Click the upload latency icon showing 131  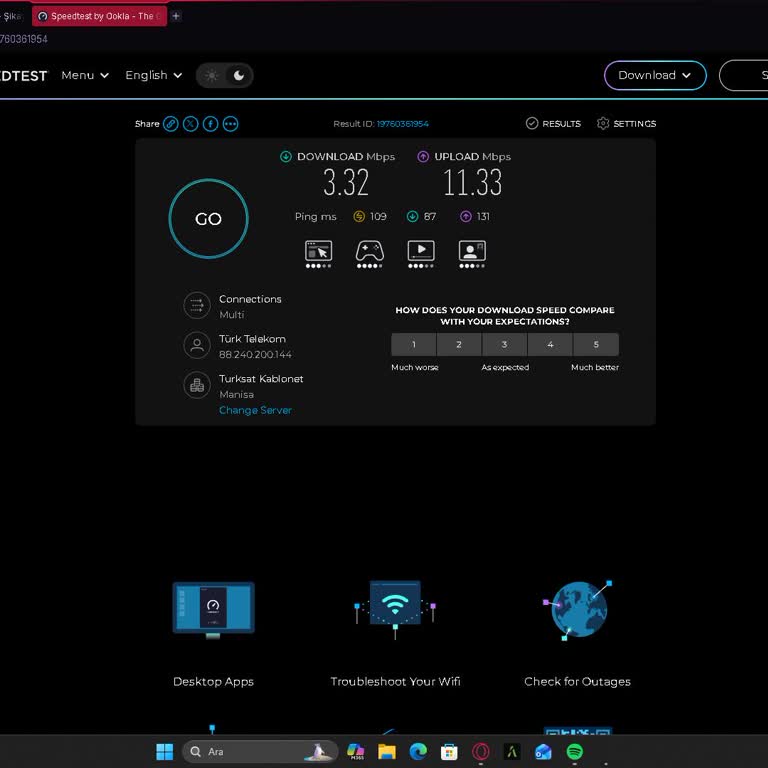466,216
